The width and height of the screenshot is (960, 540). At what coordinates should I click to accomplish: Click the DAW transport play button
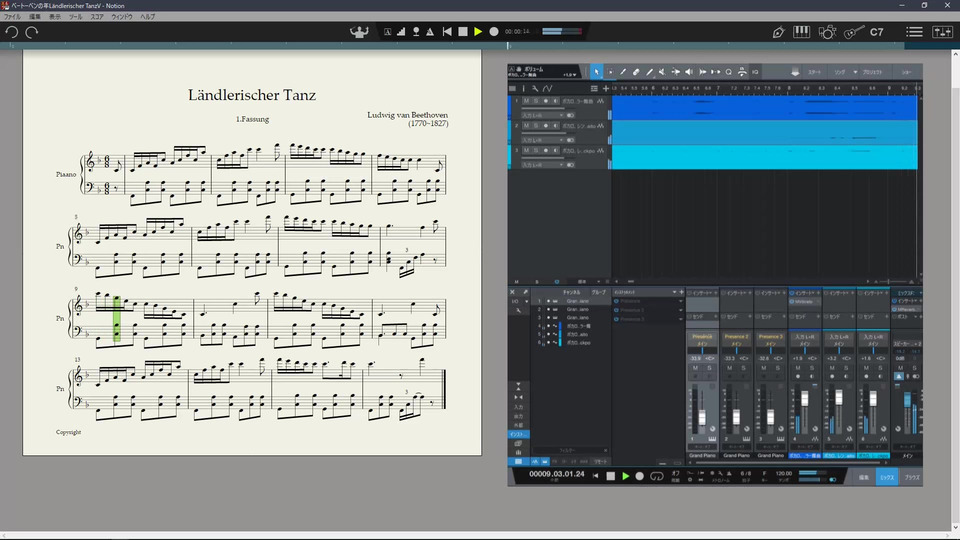(x=625, y=476)
